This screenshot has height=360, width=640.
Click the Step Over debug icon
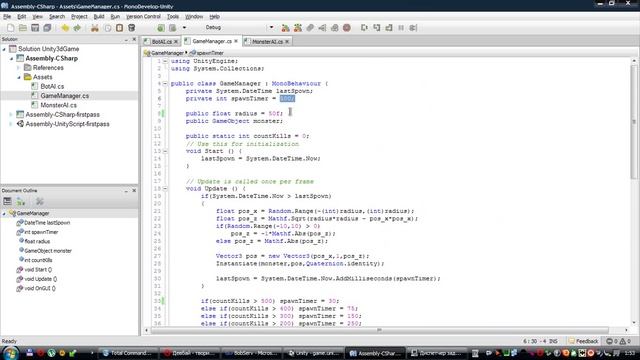tap(364, 28)
